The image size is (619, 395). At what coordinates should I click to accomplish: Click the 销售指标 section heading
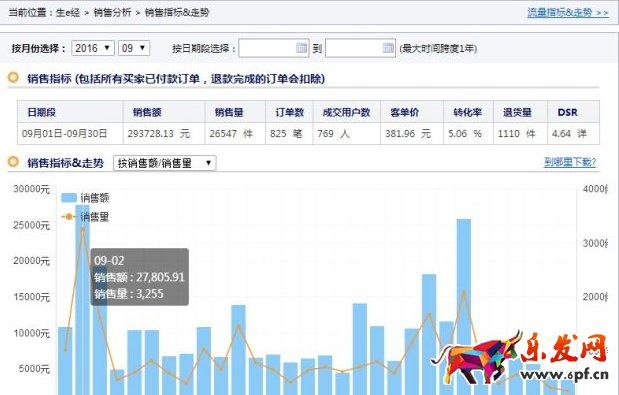tap(176, 79)
